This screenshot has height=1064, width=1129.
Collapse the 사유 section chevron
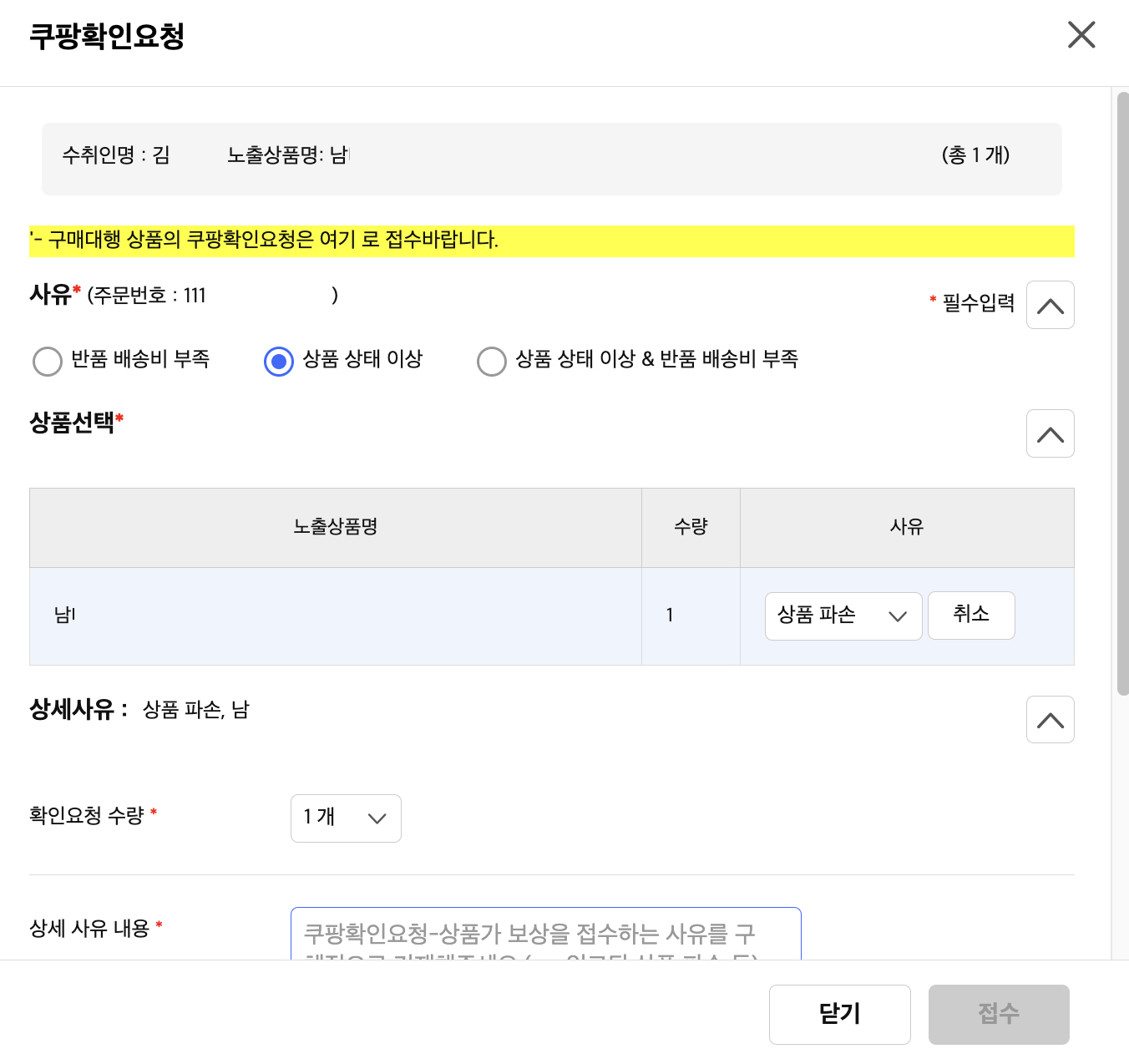click(x=1051, y=305)
